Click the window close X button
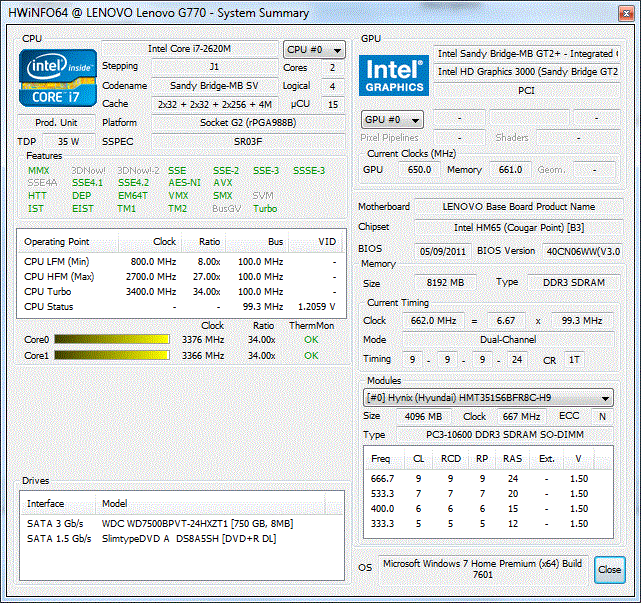 pos(626,14)
